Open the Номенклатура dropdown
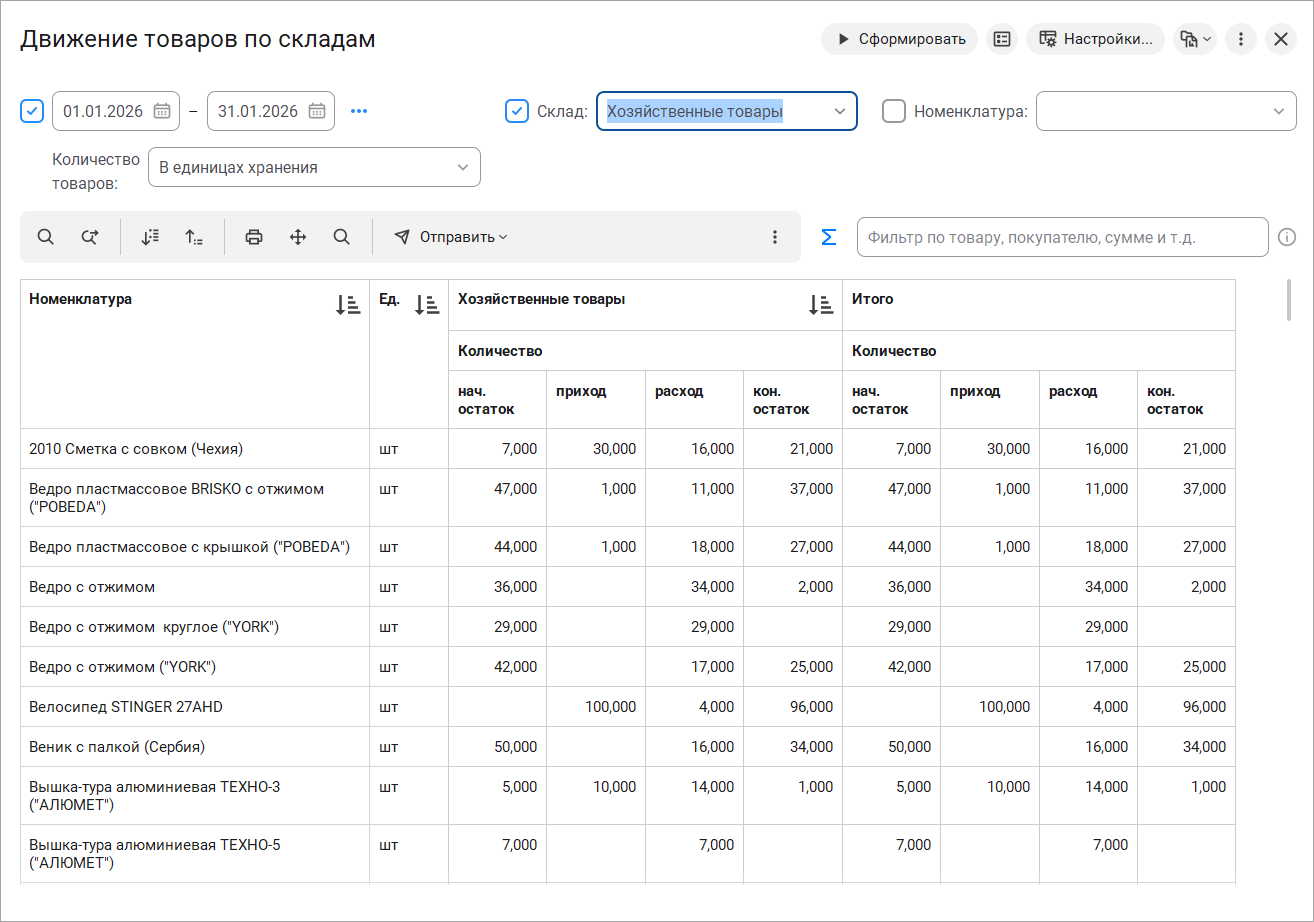The width and height of the screenshot is (1314, 922). (1278, 111)
